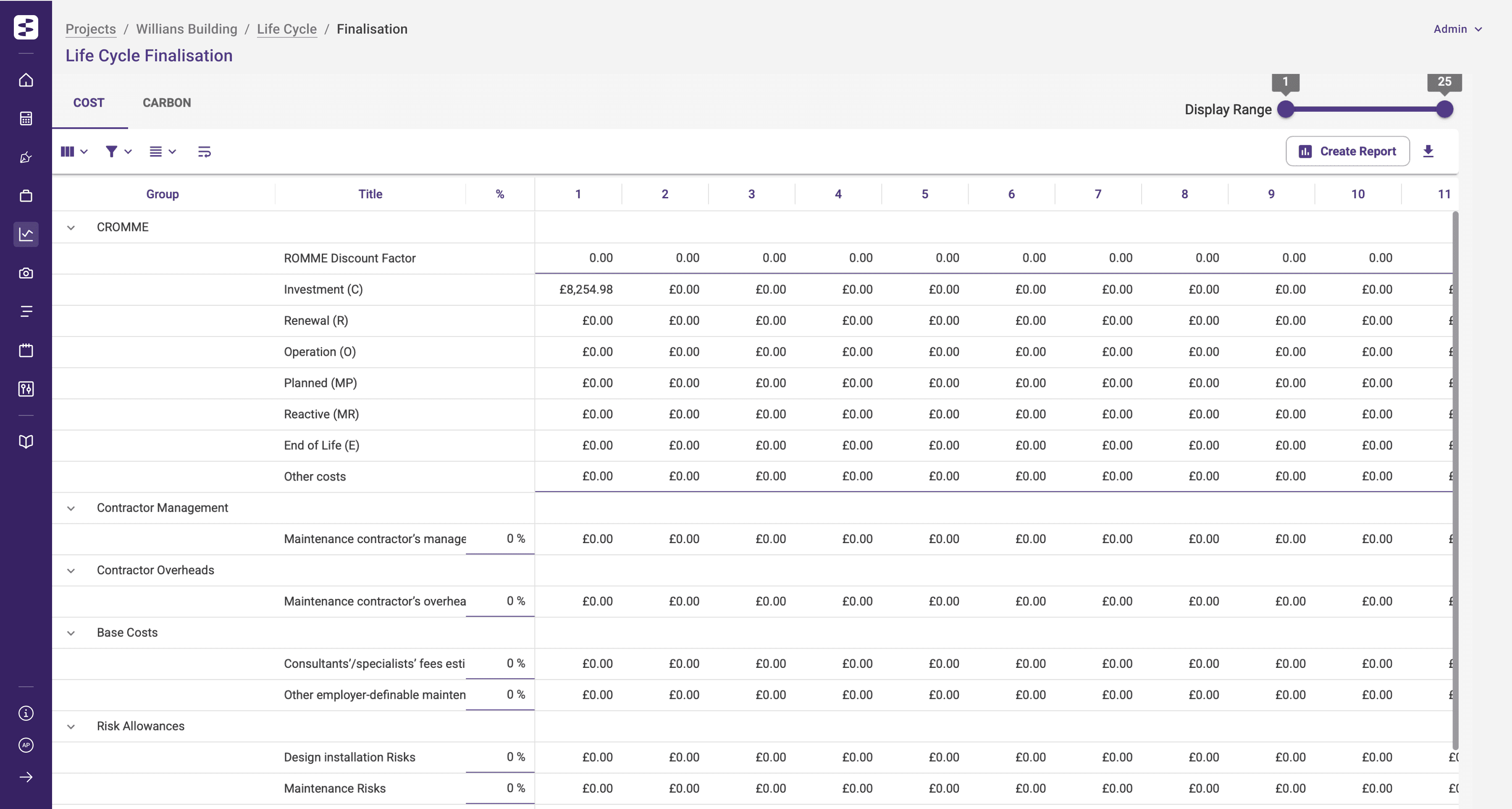This screenshot has width=1512, height=809.
Task: Open the calendar icon in sidebar
Action: pos(26,350)
